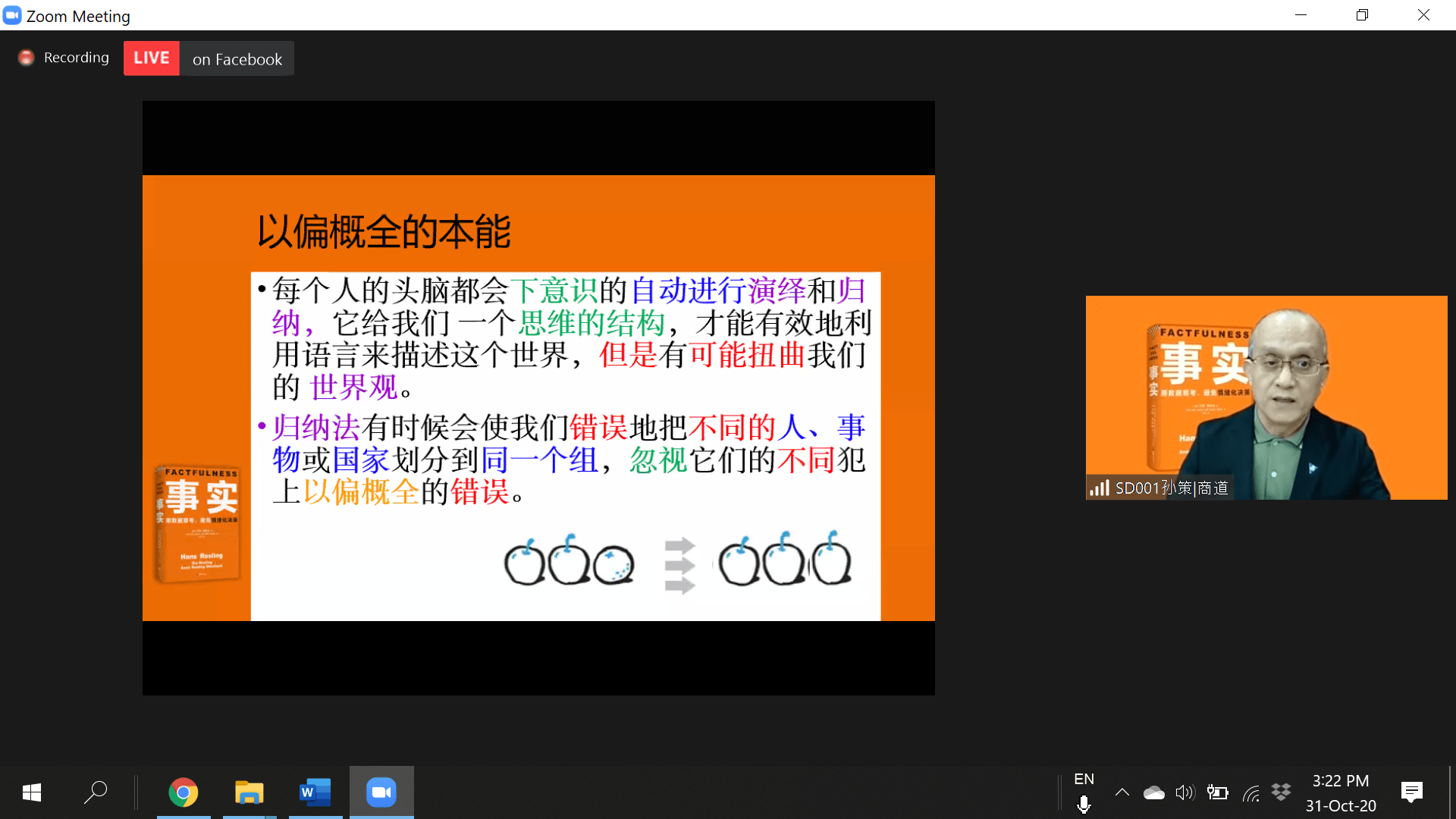The height and width of the screenshot is (819, 1456).
Task: Switch EN input language indicator
Action: tap(1084, 779)
